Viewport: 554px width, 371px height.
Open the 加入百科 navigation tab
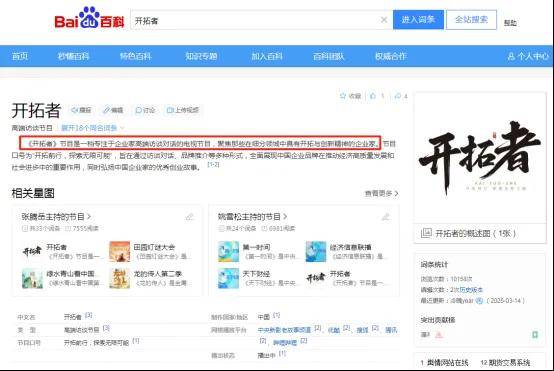[267, 56]
